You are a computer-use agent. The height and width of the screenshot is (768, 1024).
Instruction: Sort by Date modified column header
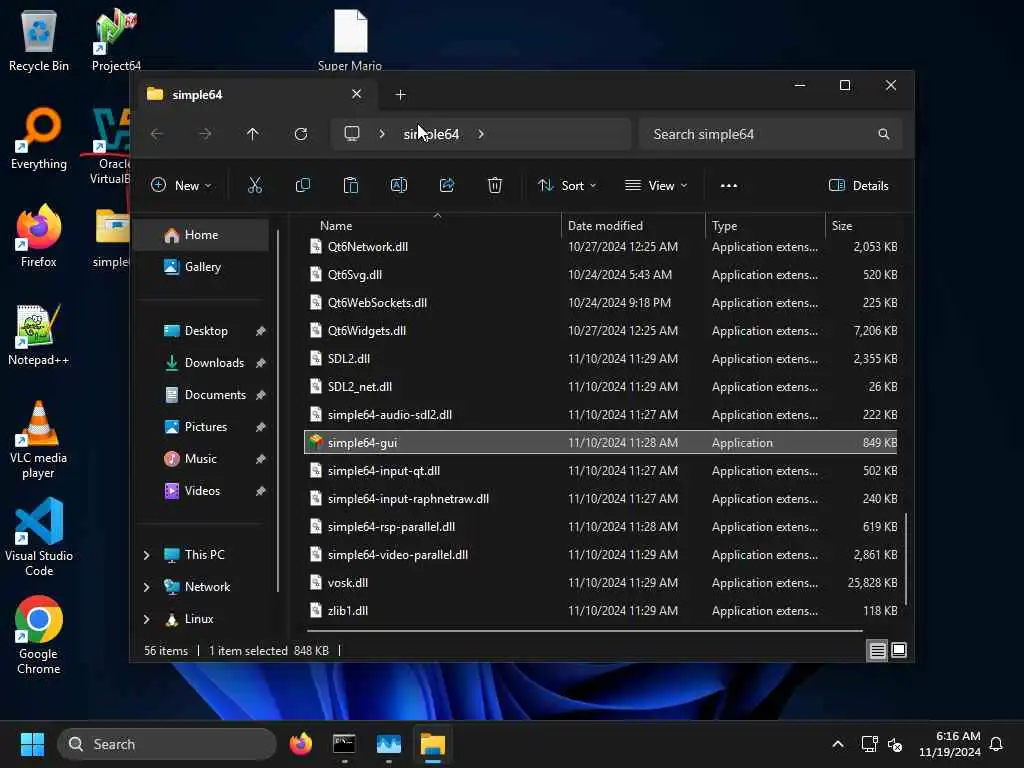(x=632, y=226)
